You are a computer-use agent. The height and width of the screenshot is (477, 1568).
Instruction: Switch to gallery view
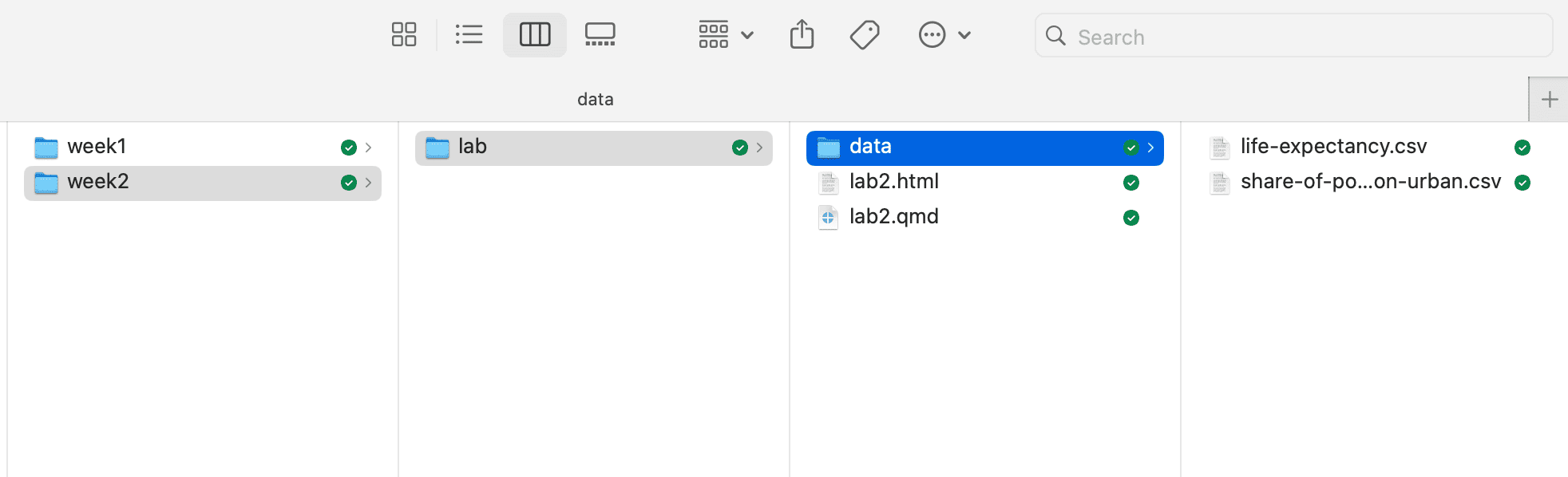click(x=600, y=34)
